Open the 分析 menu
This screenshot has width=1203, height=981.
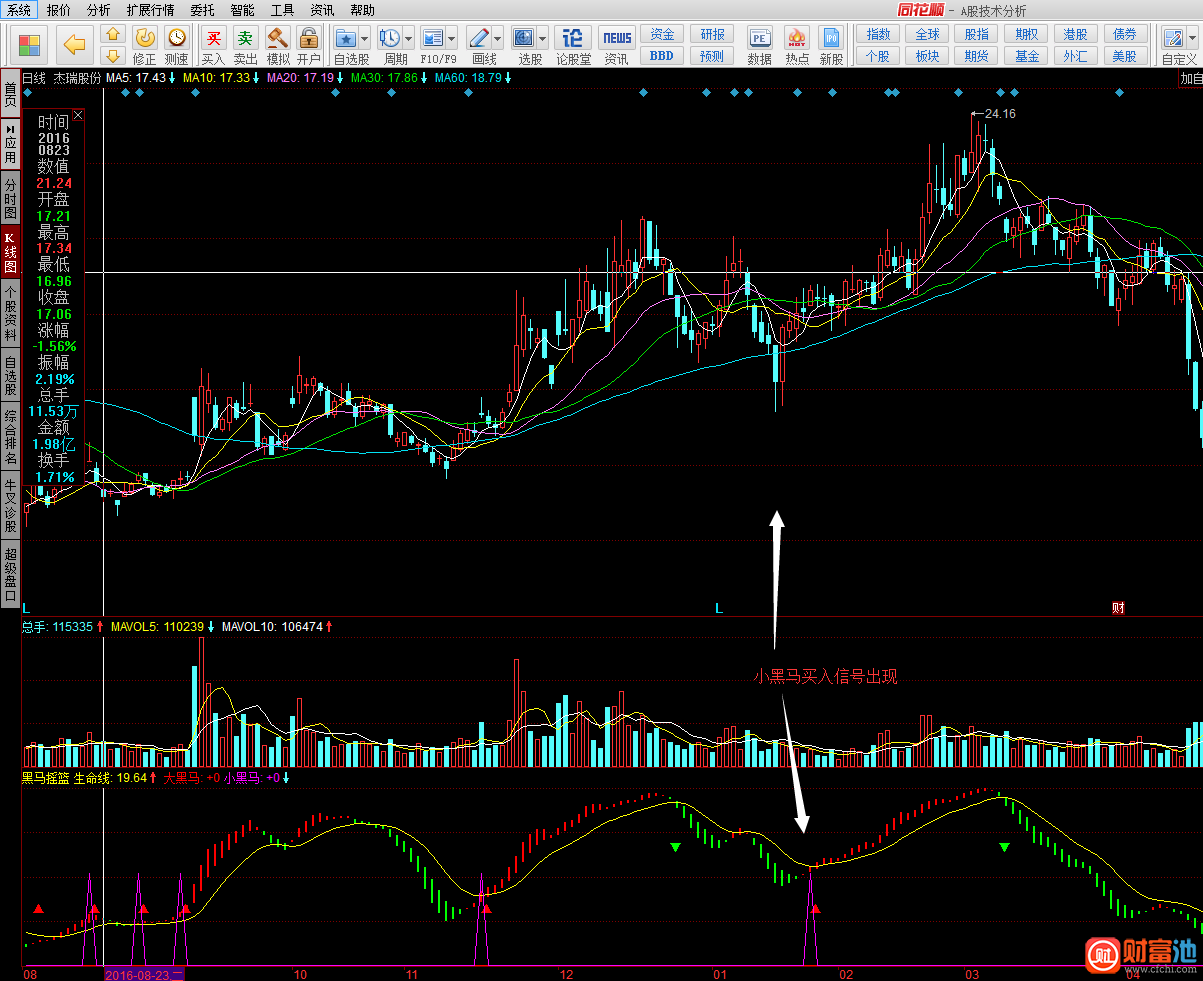pyautogui.click(x=99, y=10)
